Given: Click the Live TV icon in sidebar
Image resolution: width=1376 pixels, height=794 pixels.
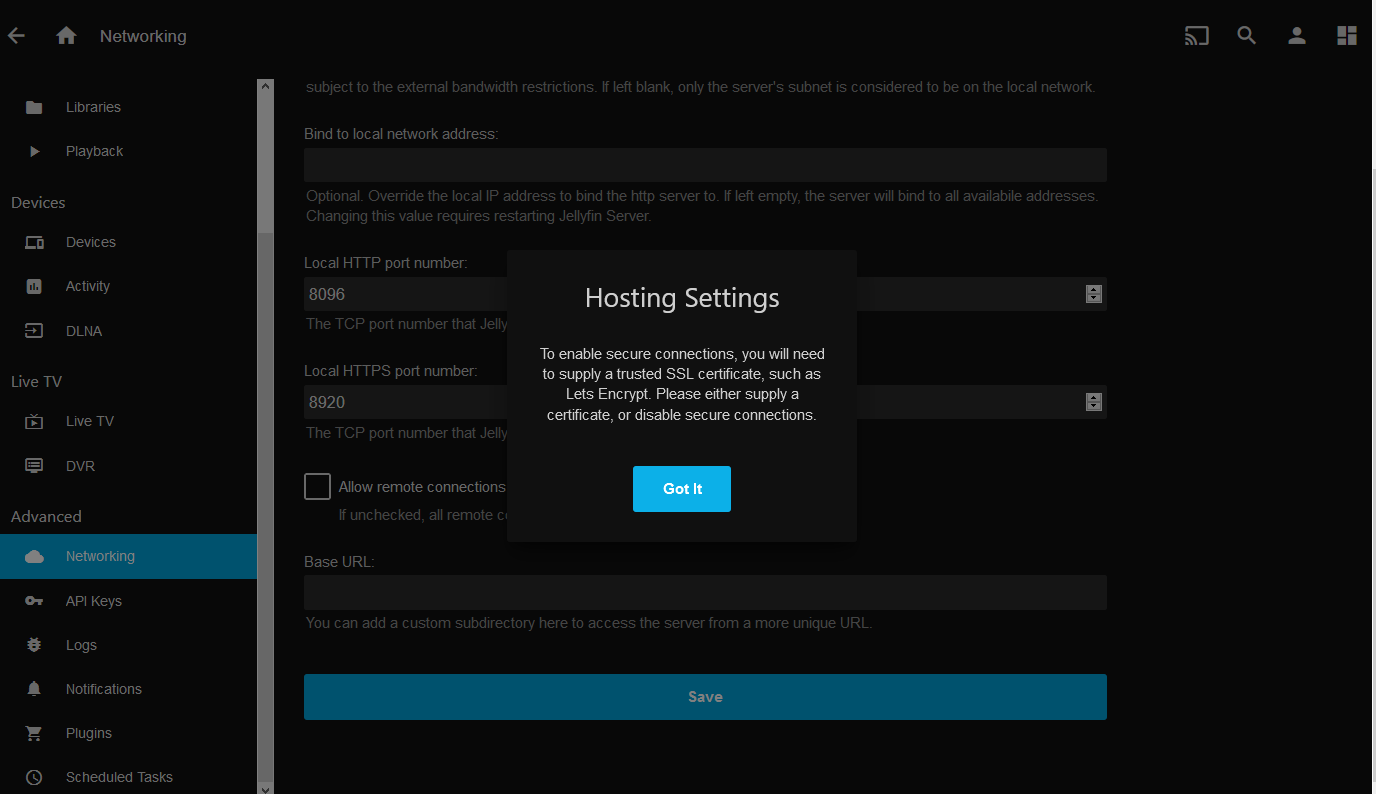Looking at the screenshot, I should coord(34,421).
